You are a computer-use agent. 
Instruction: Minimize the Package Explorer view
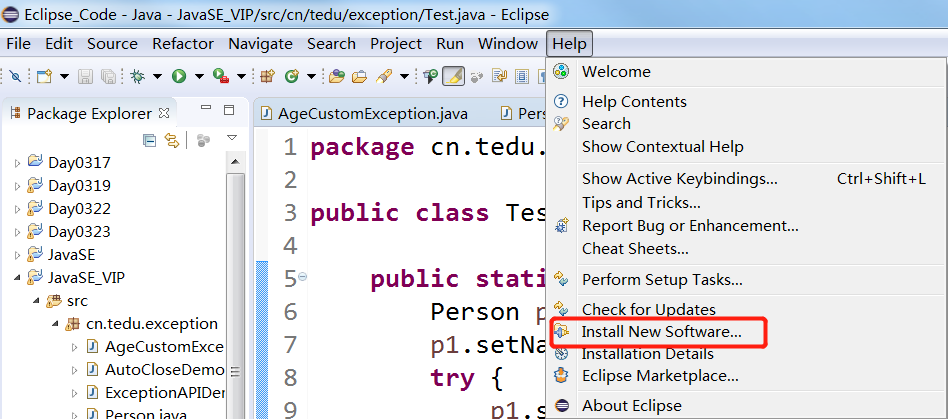[206, 108]
